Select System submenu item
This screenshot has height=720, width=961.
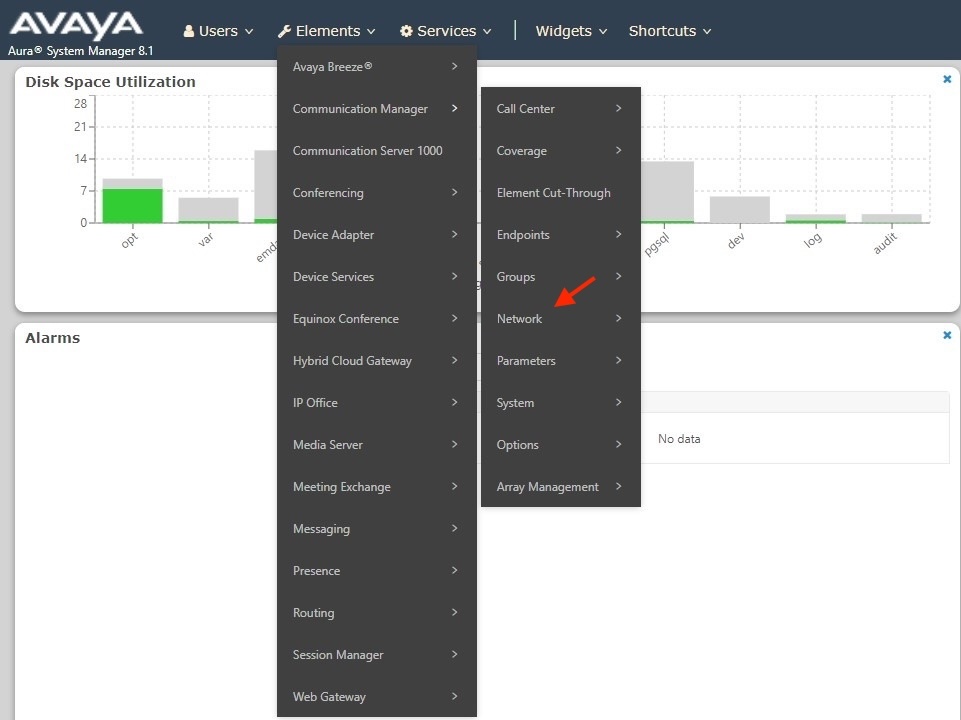(560, 403)
